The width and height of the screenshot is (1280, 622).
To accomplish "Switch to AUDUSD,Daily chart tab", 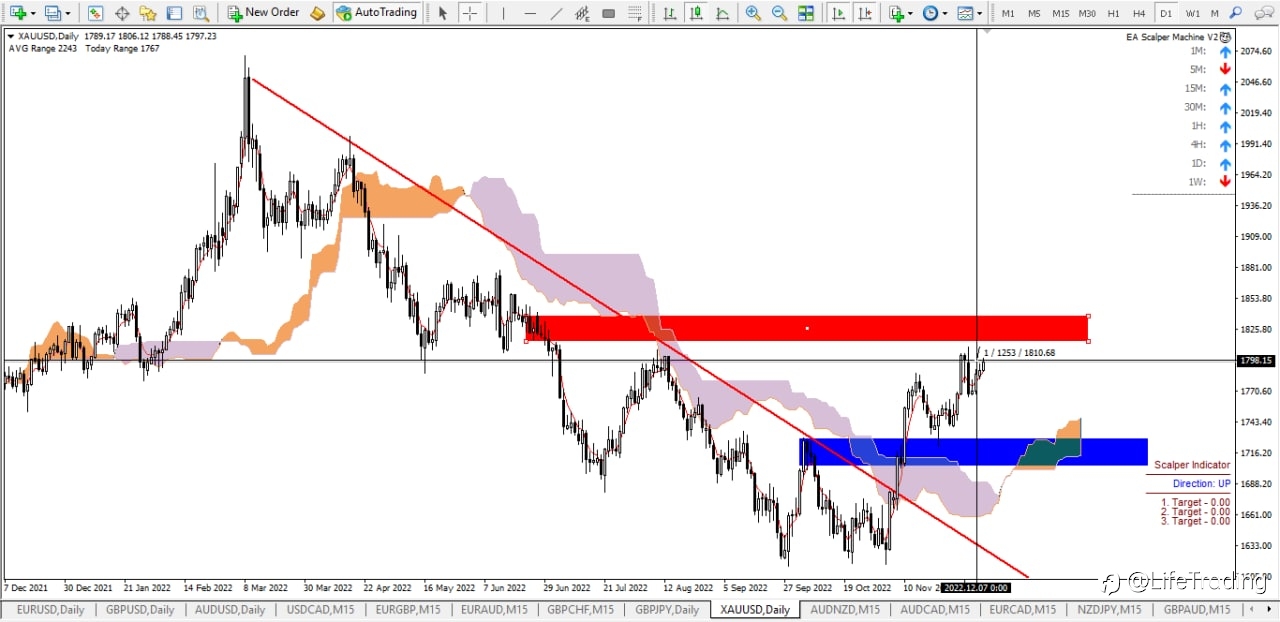I will pyautogui.click(x=230, y=609).
